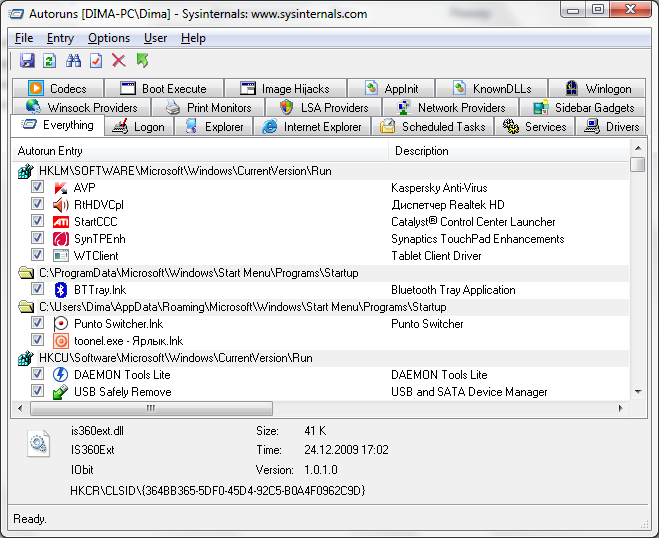Switch to the Scheduled Tasks tab
The height and width of the screenshot is (538, 659).
coord(433,127)
